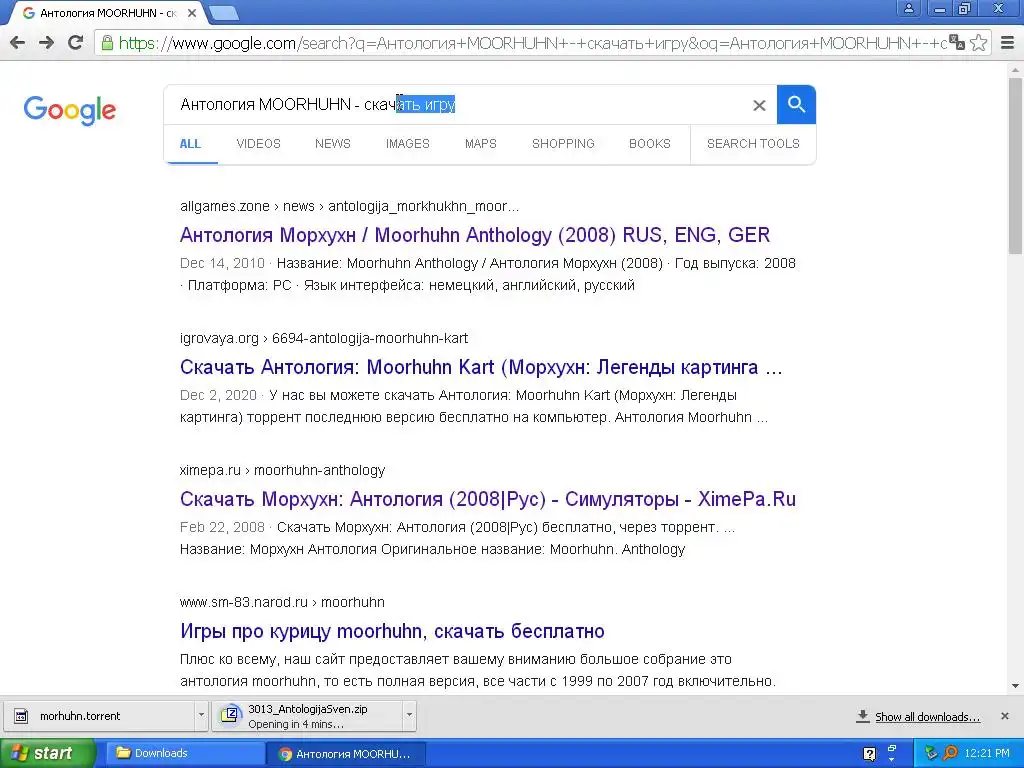
Task: Click the allgames.zone breadcrumb URL
Action: point(349,206)
